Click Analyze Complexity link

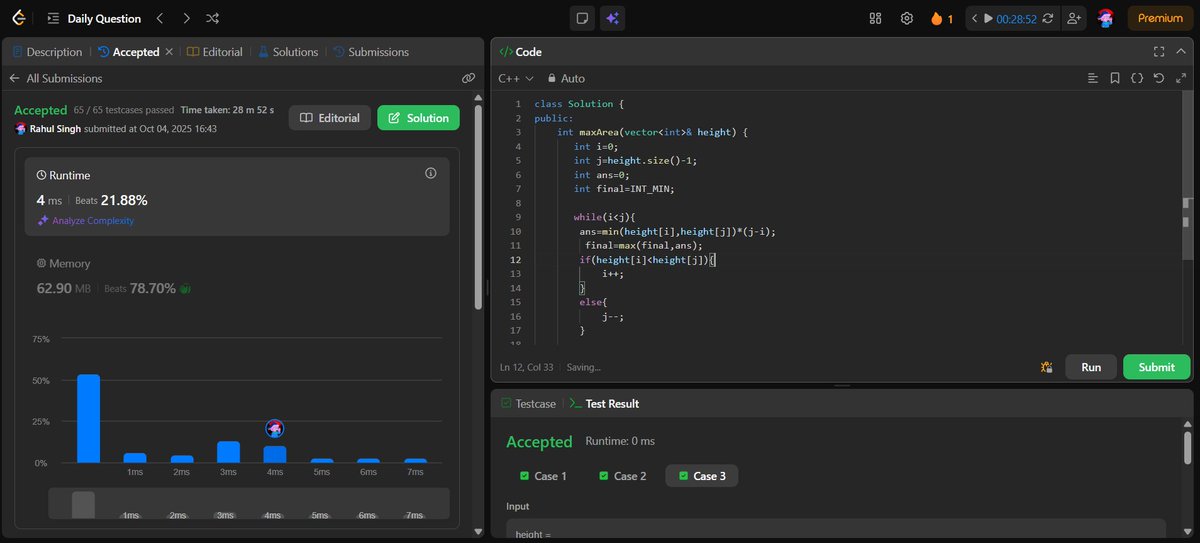(85, 221)
